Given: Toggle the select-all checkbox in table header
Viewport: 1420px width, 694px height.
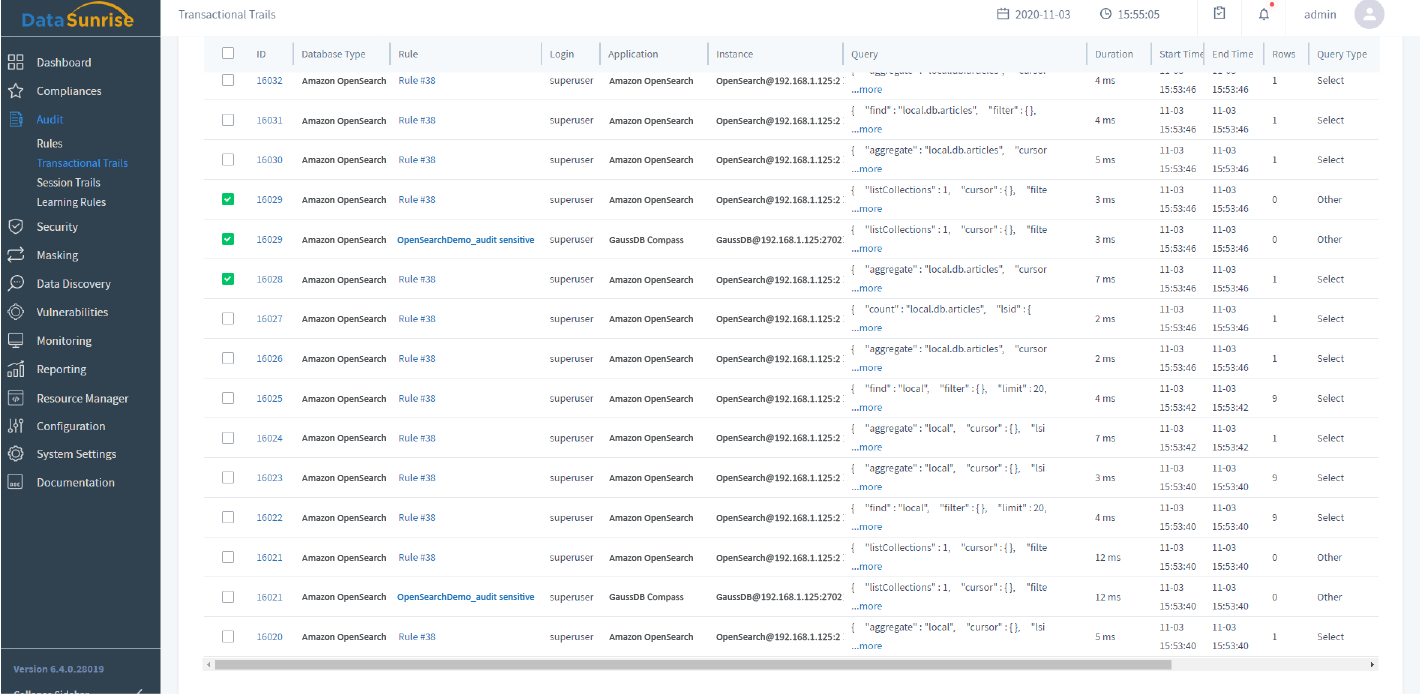Looking at the screenshot, I should tap(228, 54).
